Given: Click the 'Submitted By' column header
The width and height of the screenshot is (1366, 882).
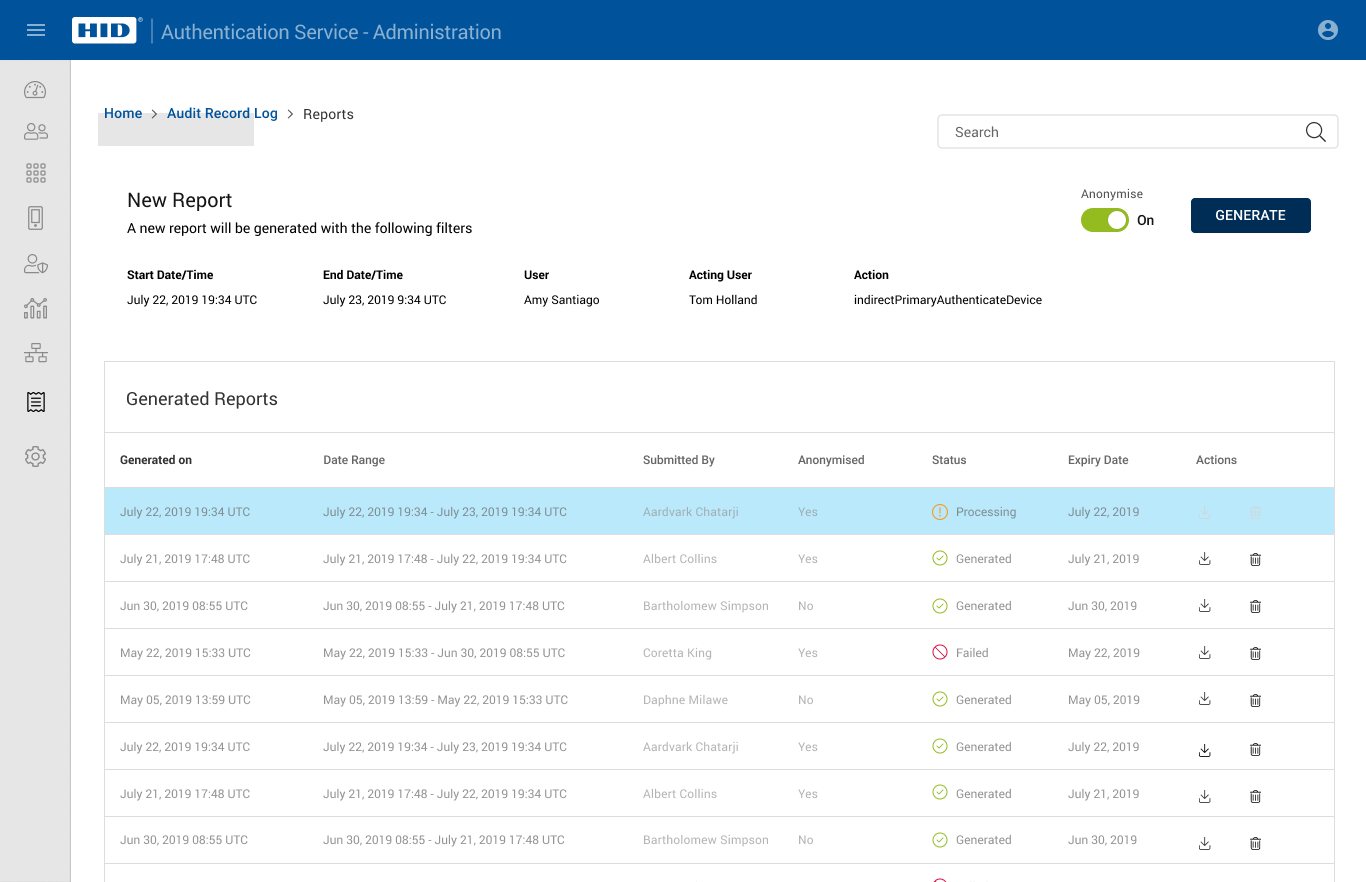Looking at the screenshot, I should pos(679,460).
